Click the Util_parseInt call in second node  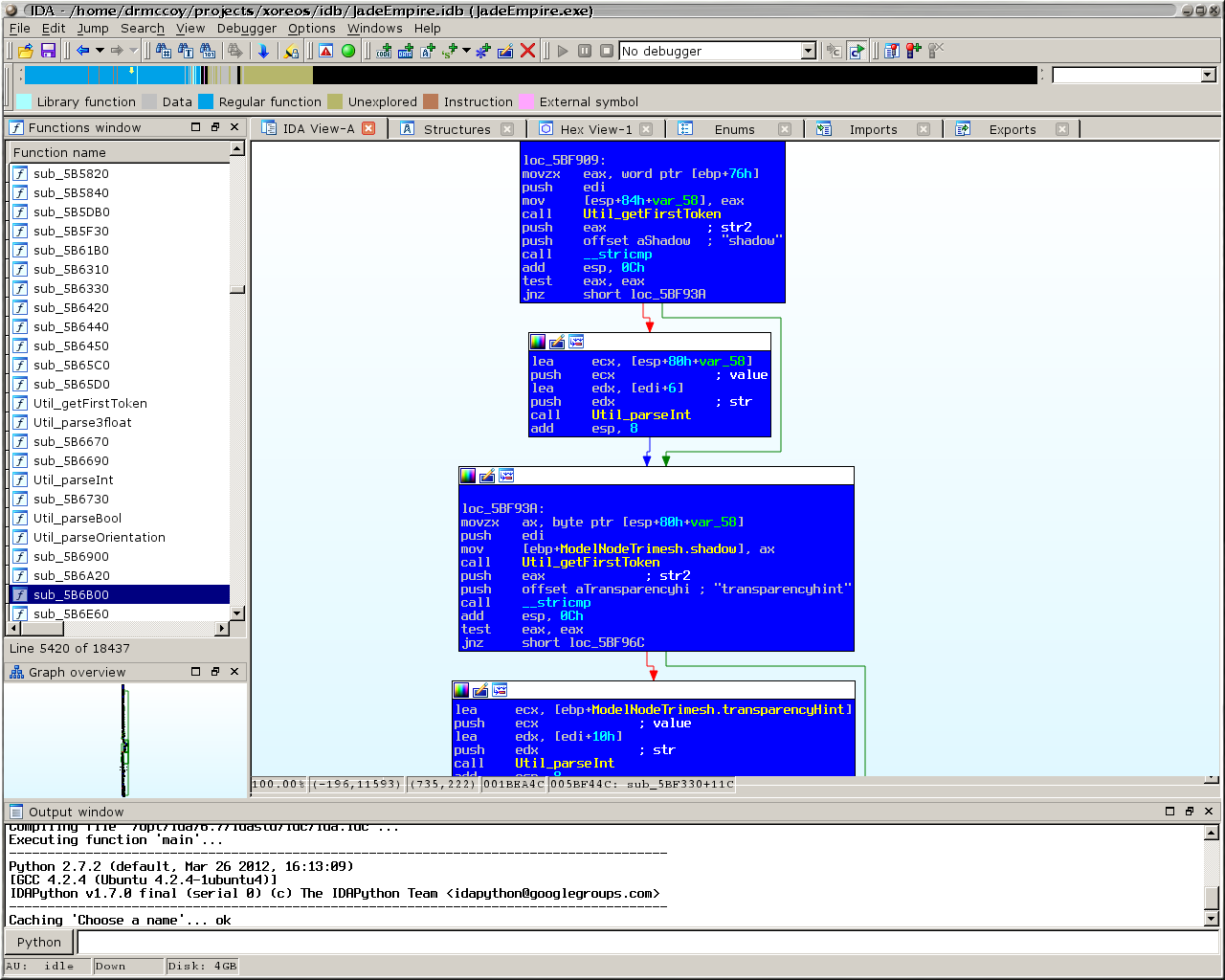[x=640, y=414]
